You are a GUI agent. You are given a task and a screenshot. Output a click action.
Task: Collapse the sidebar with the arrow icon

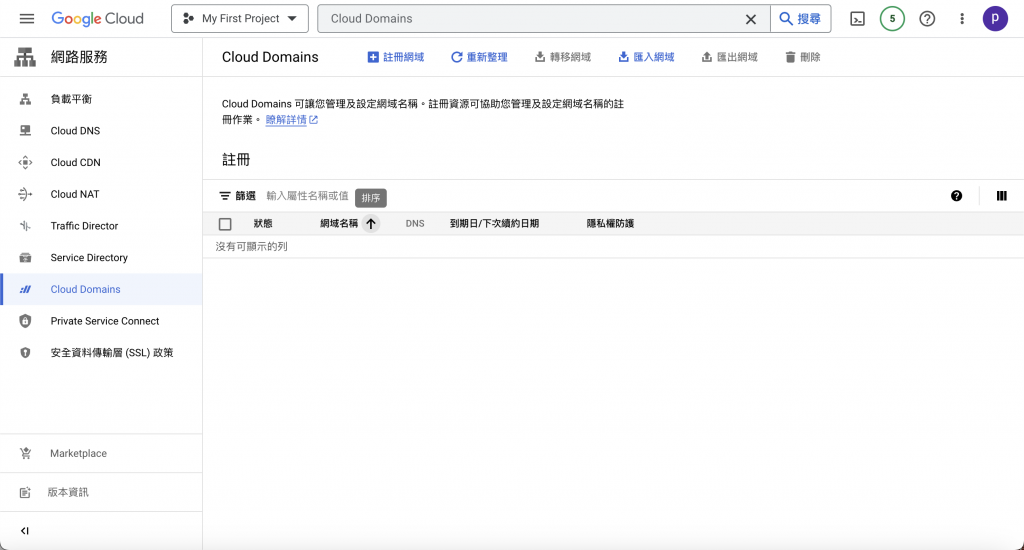[25, 531]
